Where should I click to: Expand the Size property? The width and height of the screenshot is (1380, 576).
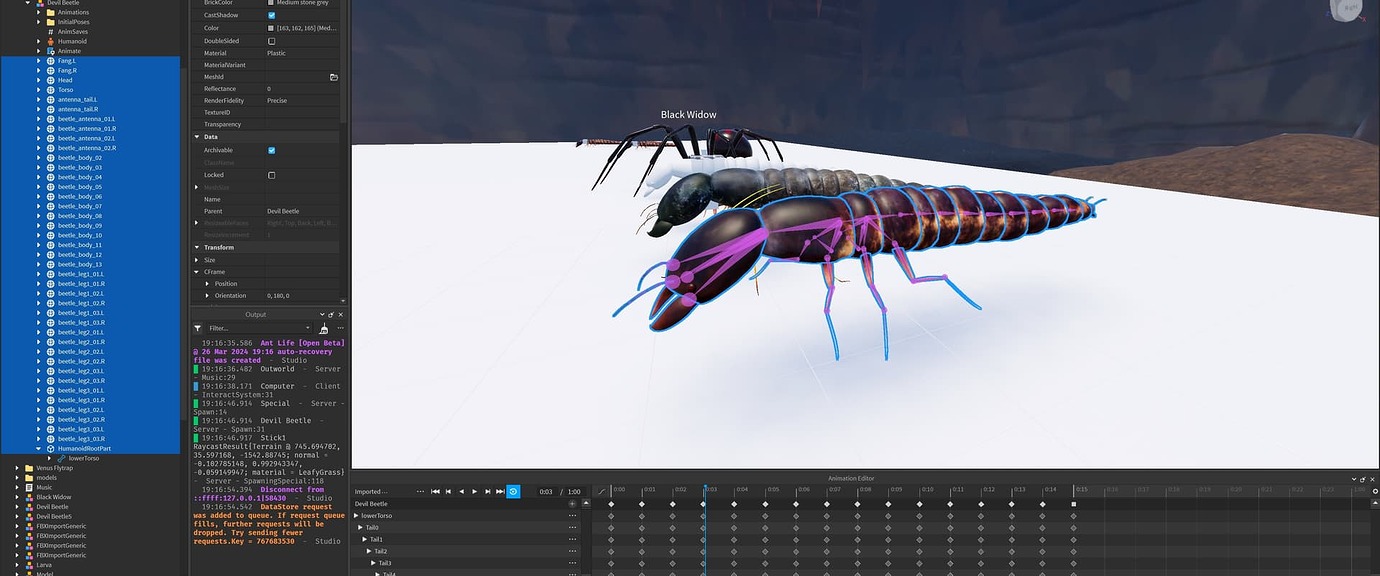pyautogui.click(x=197, y=260)
